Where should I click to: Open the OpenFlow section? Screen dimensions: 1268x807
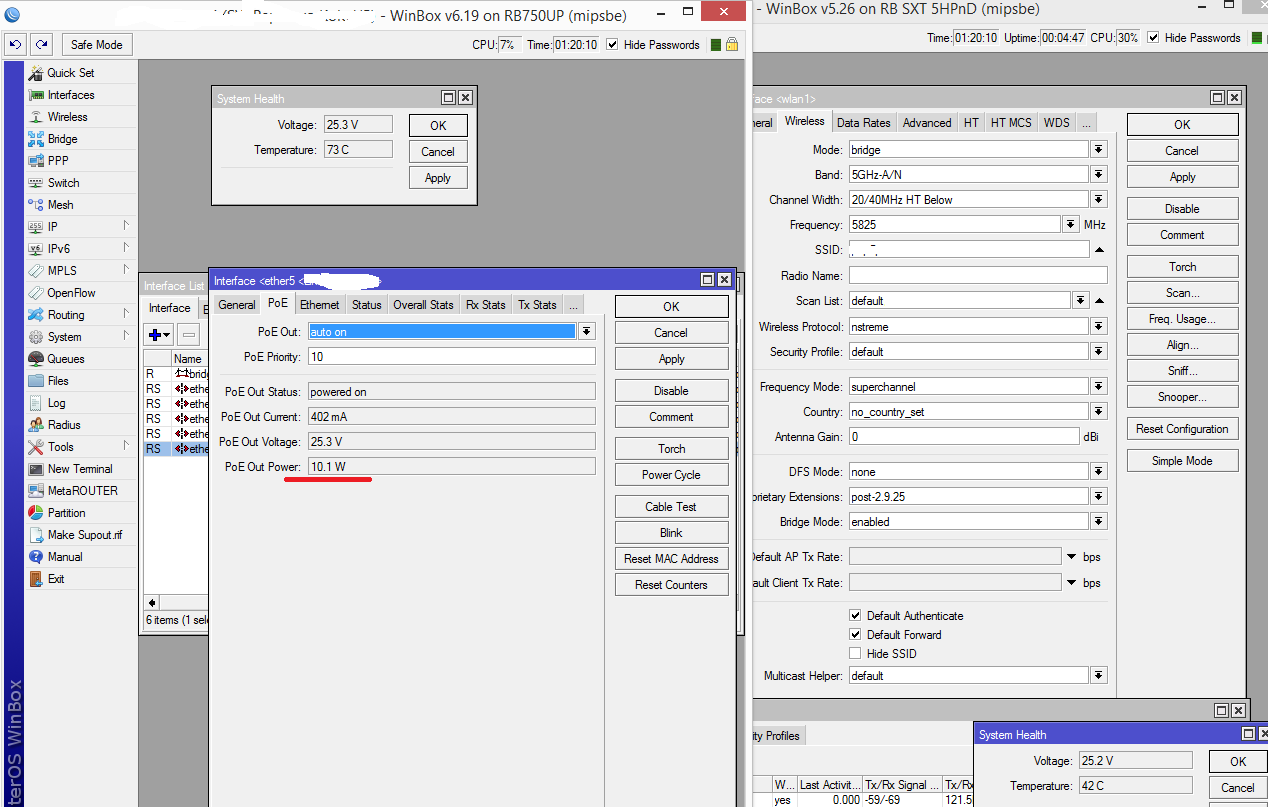tap(71, 293)
